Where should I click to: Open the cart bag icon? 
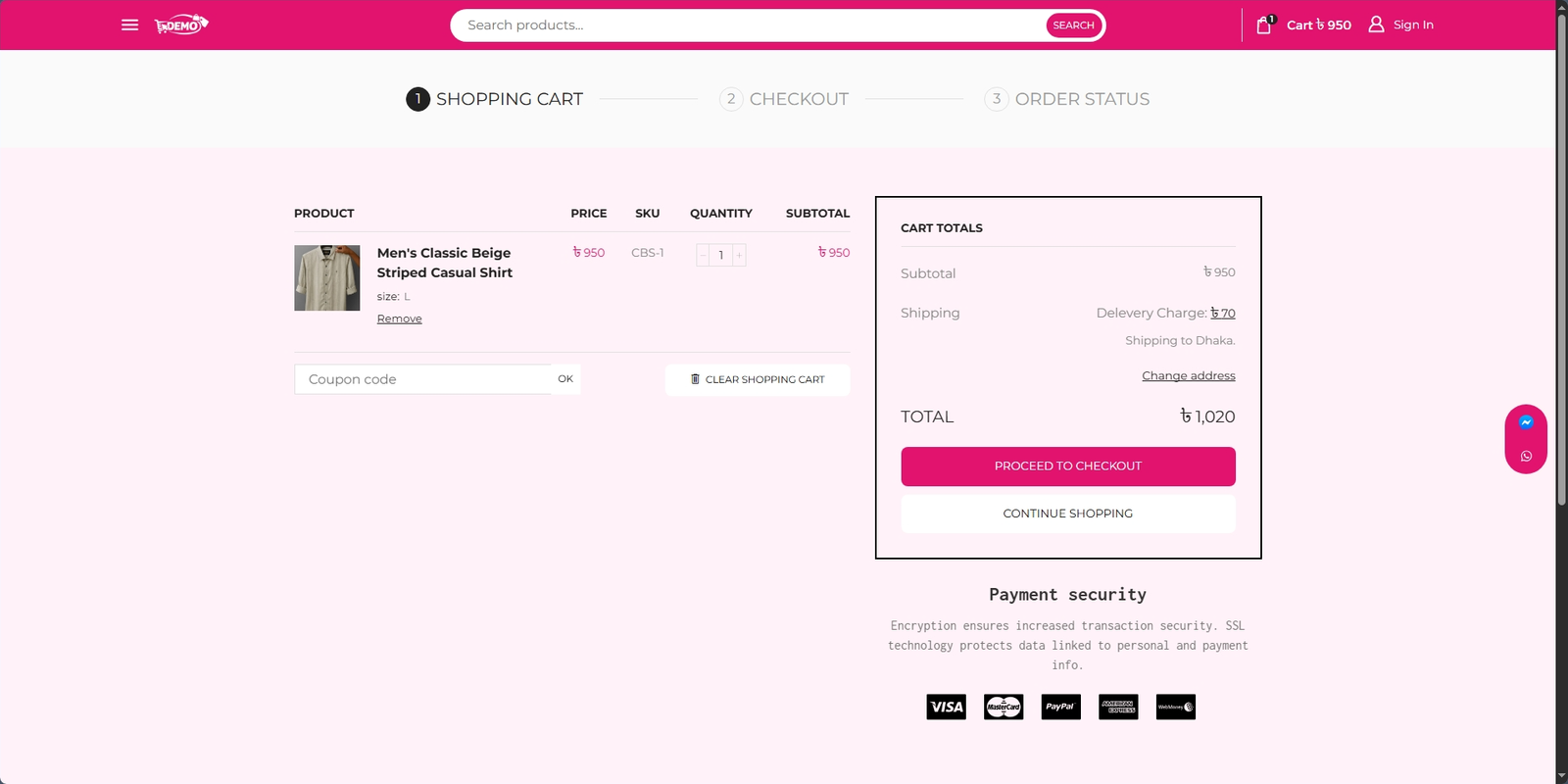click(x=1264, y=25)
